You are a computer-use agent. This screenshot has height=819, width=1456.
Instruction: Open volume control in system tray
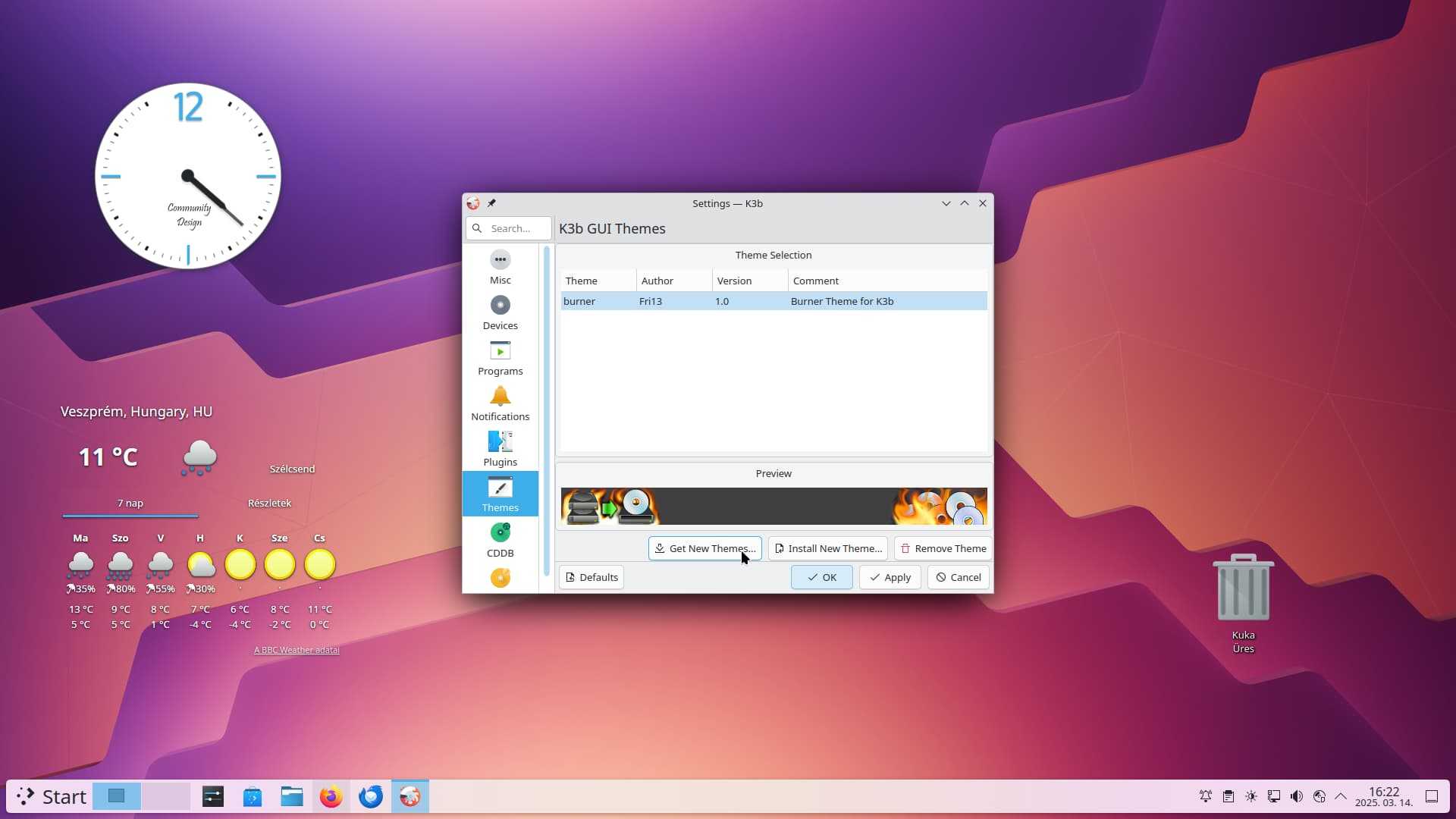(1297, 796)
